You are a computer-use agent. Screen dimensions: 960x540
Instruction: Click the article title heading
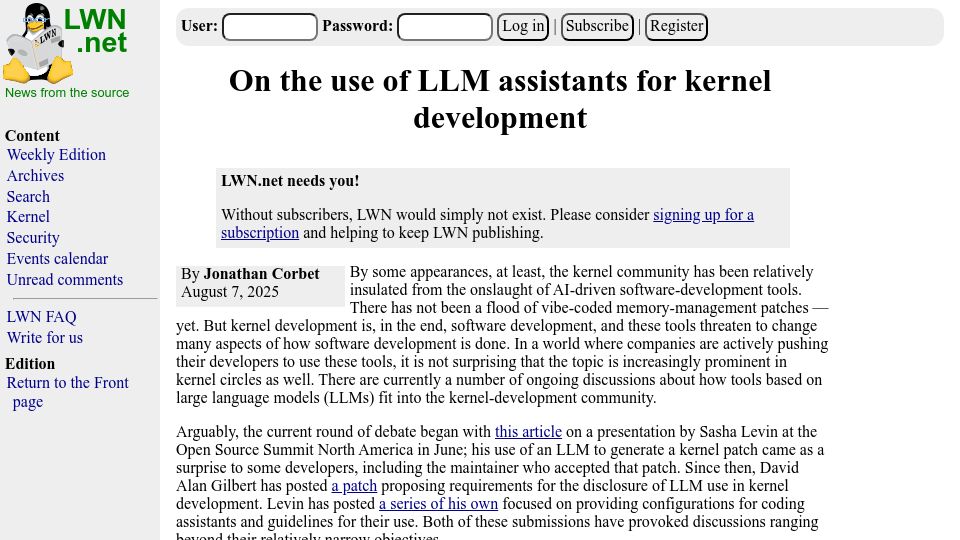tap(500, 99)
